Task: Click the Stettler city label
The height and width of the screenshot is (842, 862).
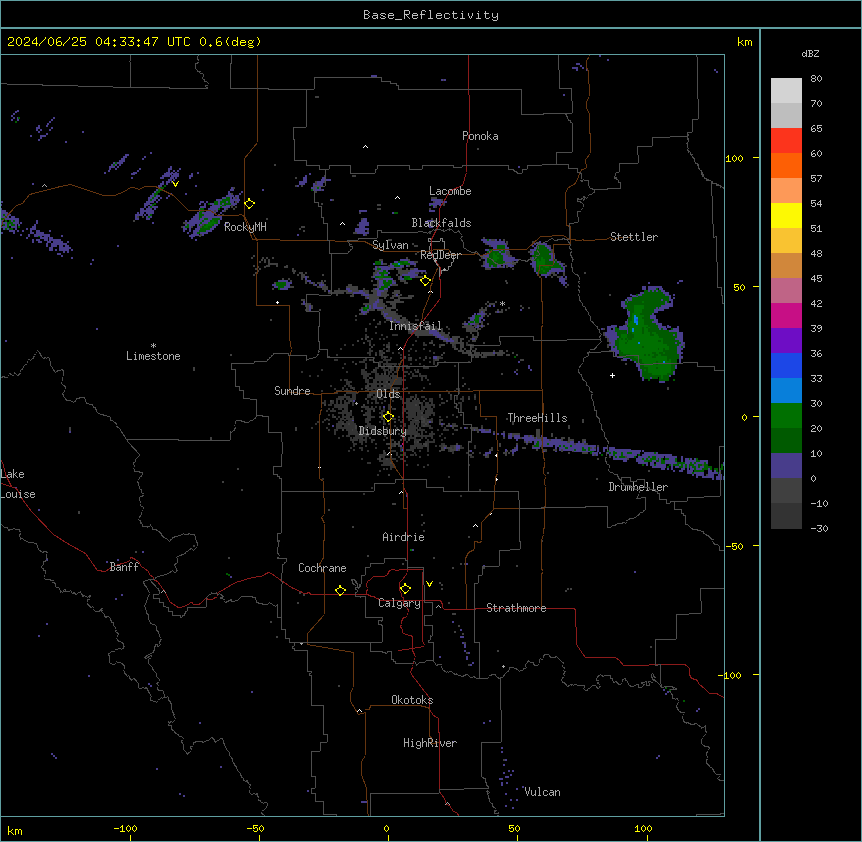Action: pos(634,237)
